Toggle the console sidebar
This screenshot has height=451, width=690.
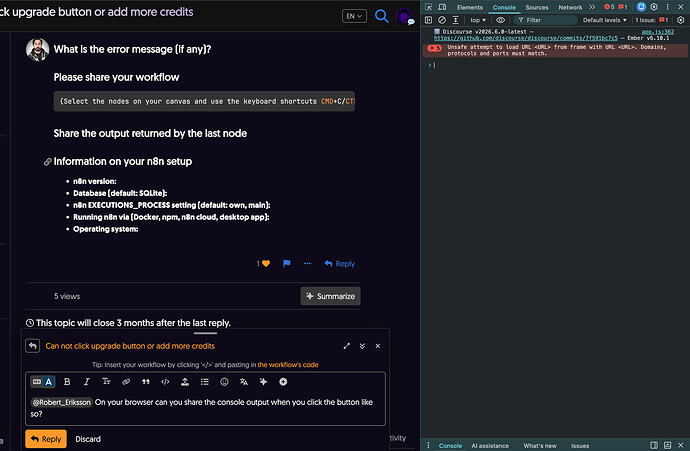[x=428, y=20]
